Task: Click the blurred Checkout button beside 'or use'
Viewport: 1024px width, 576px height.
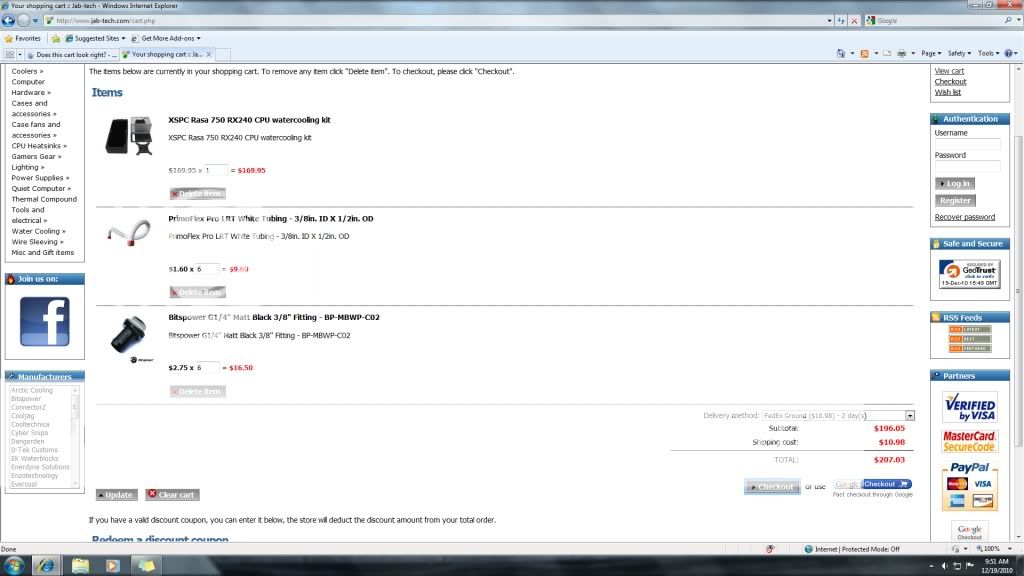Action: [772, 487]
